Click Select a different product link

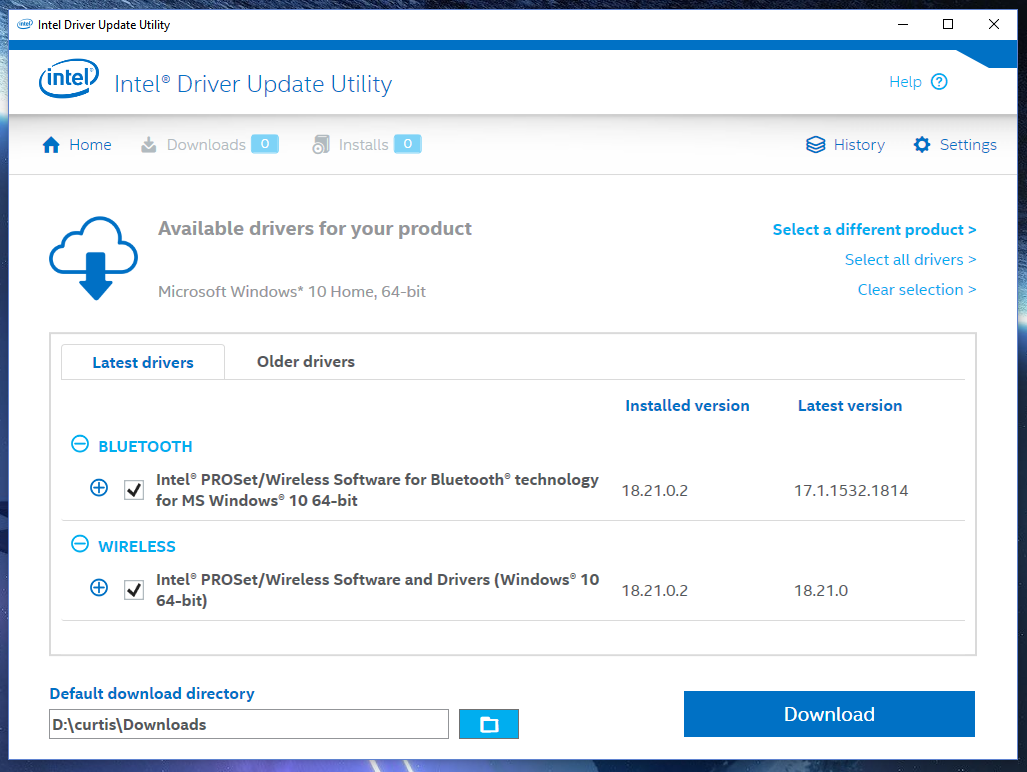pyautogui.click(x=874, y=230)
